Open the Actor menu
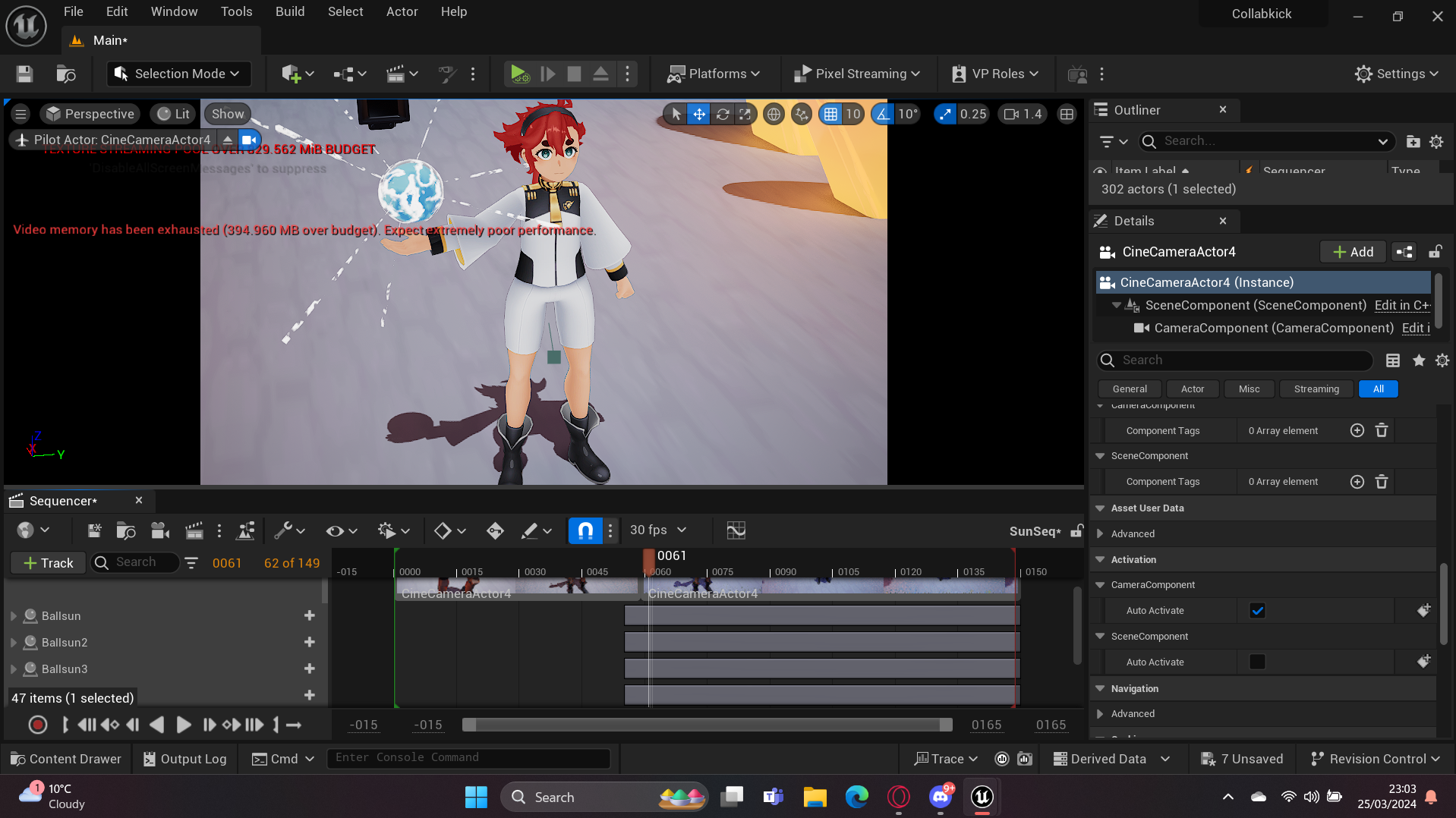The height and width of the screenshot is (818, 1456). [402, 11]
